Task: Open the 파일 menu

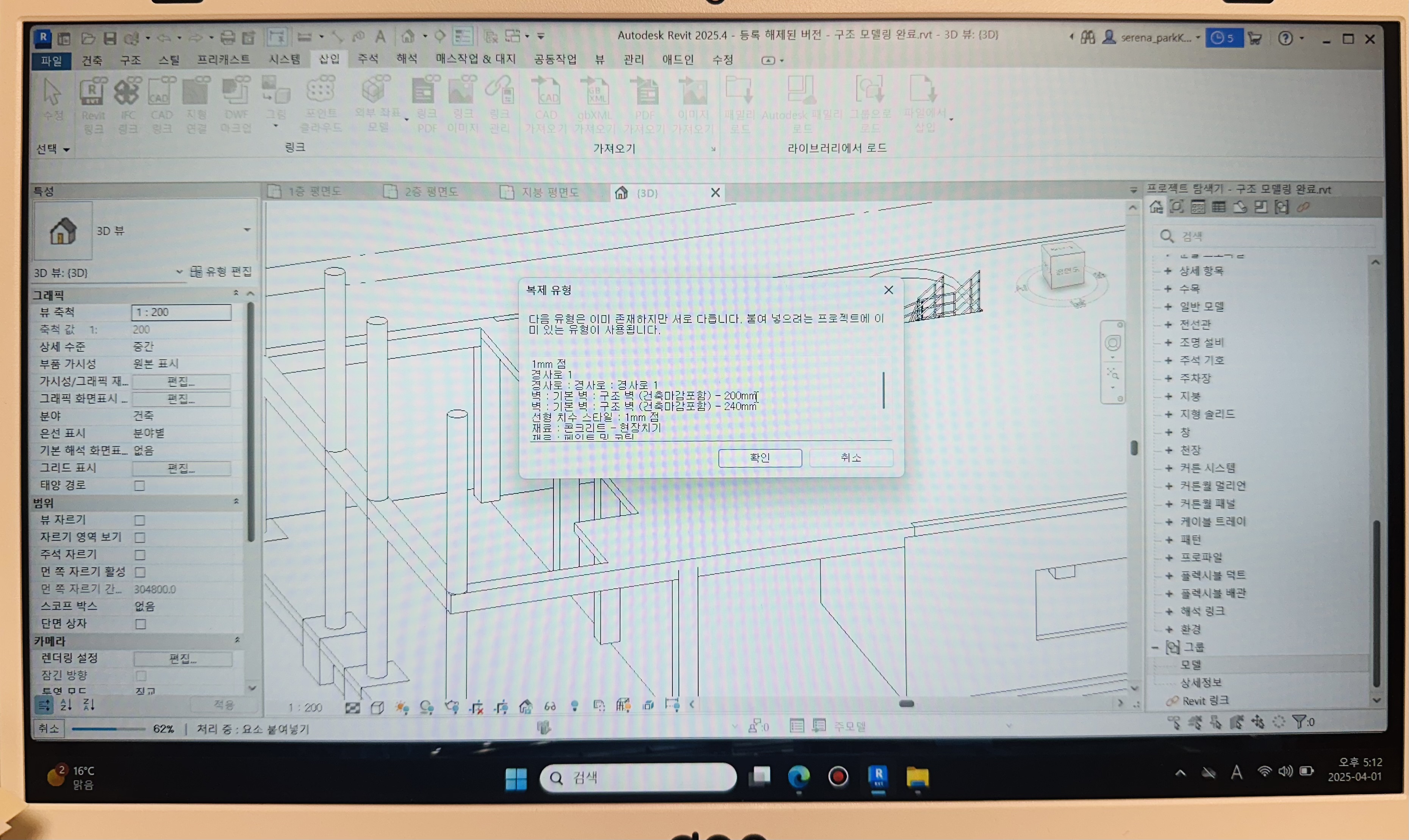Action: (x=52, y=61)
